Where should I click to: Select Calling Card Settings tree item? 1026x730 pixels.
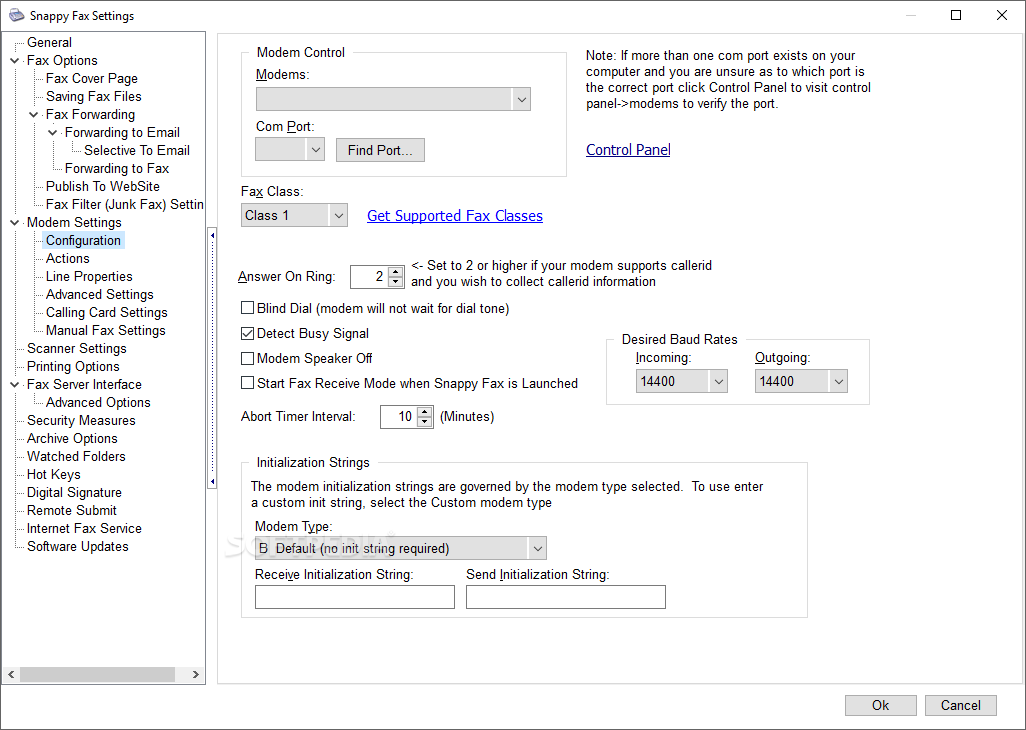click(x=107, y=313)
